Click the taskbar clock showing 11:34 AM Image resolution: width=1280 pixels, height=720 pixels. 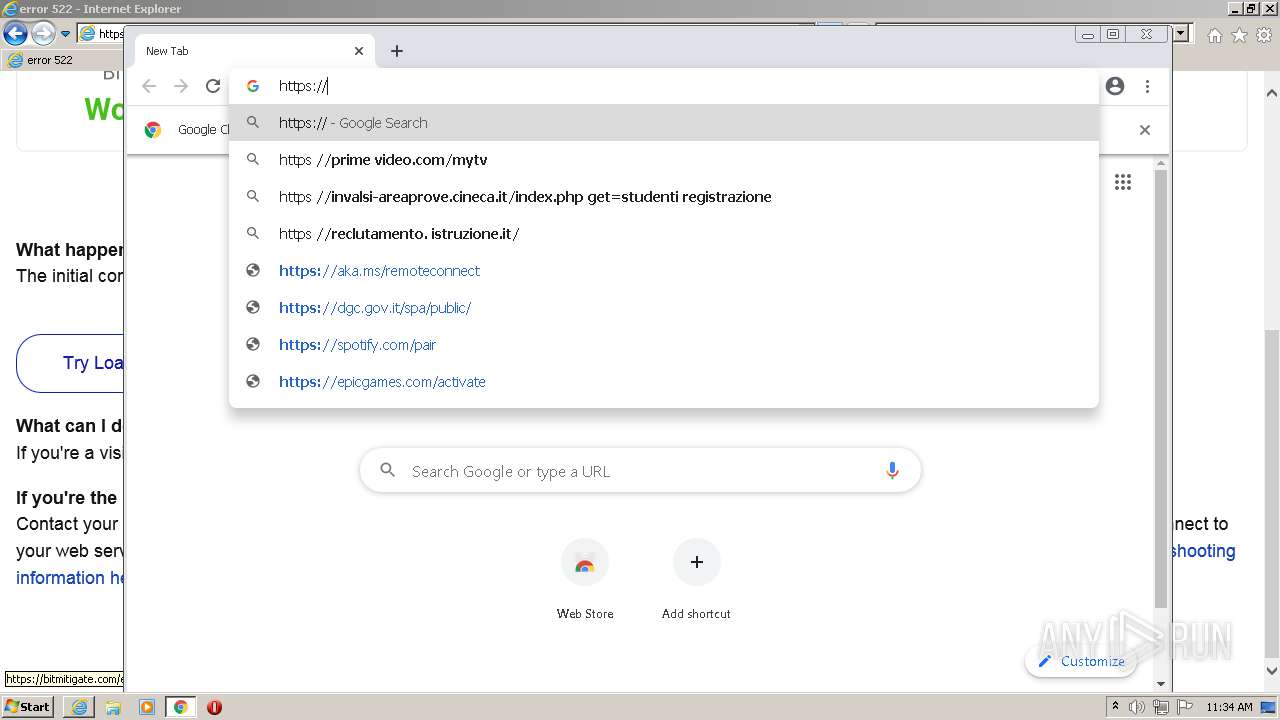(x=1229, y=707)
